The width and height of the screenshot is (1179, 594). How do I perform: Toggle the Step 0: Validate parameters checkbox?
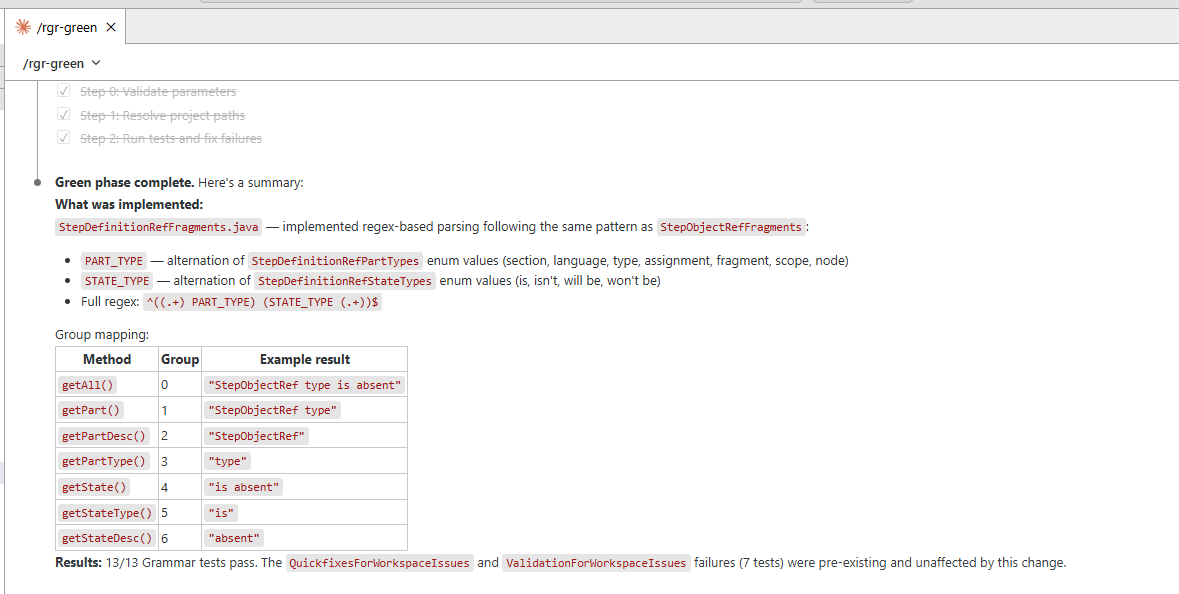click(63, 91)
